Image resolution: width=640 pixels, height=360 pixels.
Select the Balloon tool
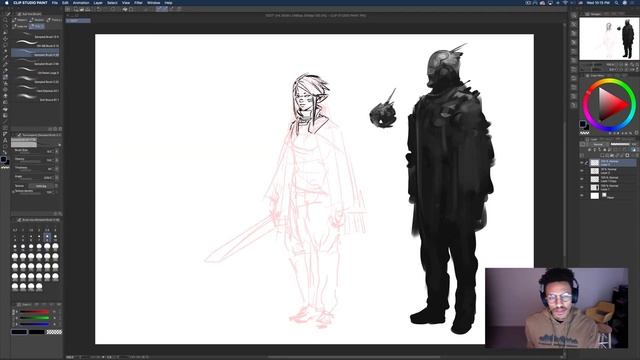(x=5, y=146)
